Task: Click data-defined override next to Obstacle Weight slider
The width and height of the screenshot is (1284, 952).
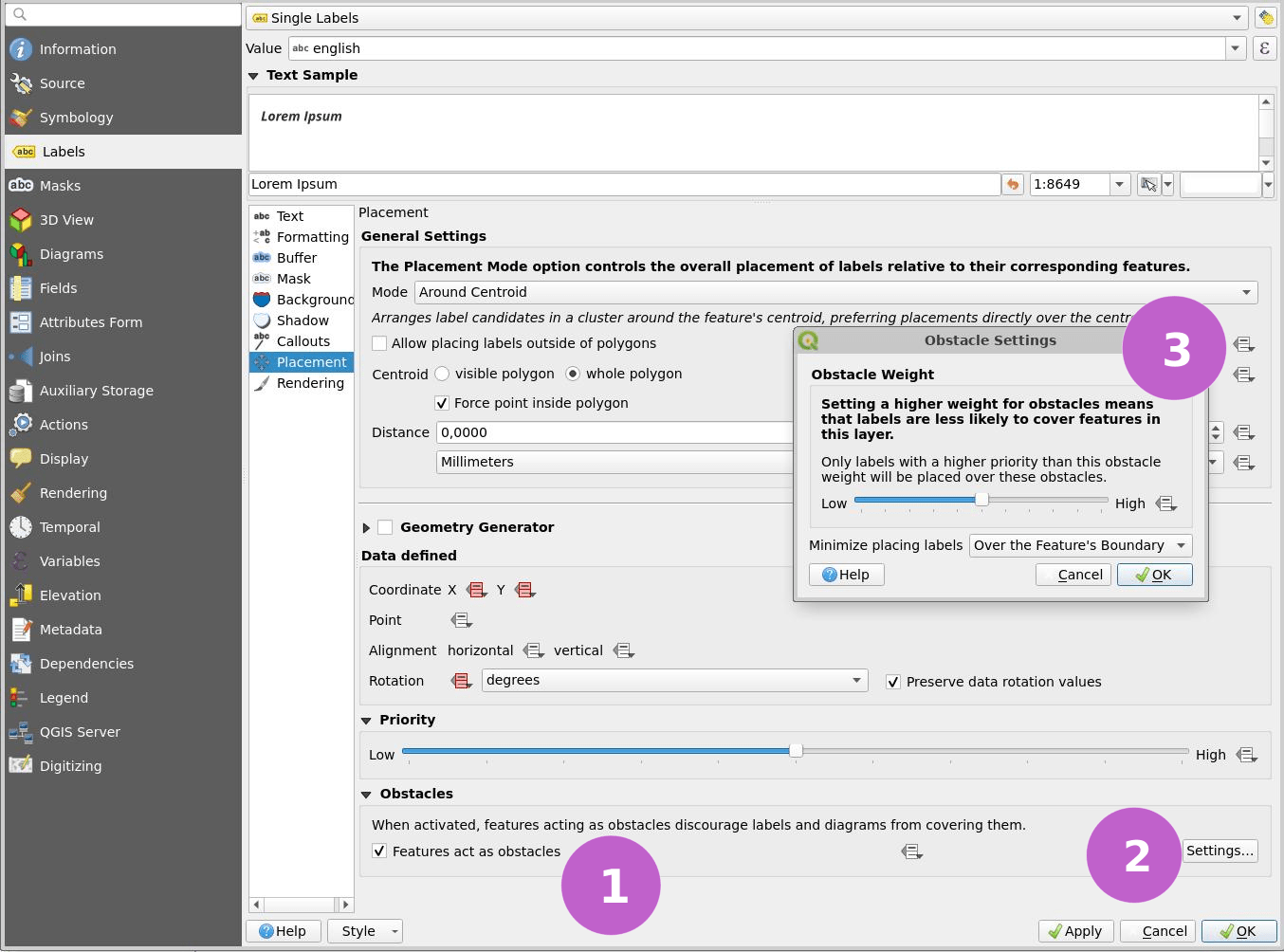Action: [x=1166, y=503]
